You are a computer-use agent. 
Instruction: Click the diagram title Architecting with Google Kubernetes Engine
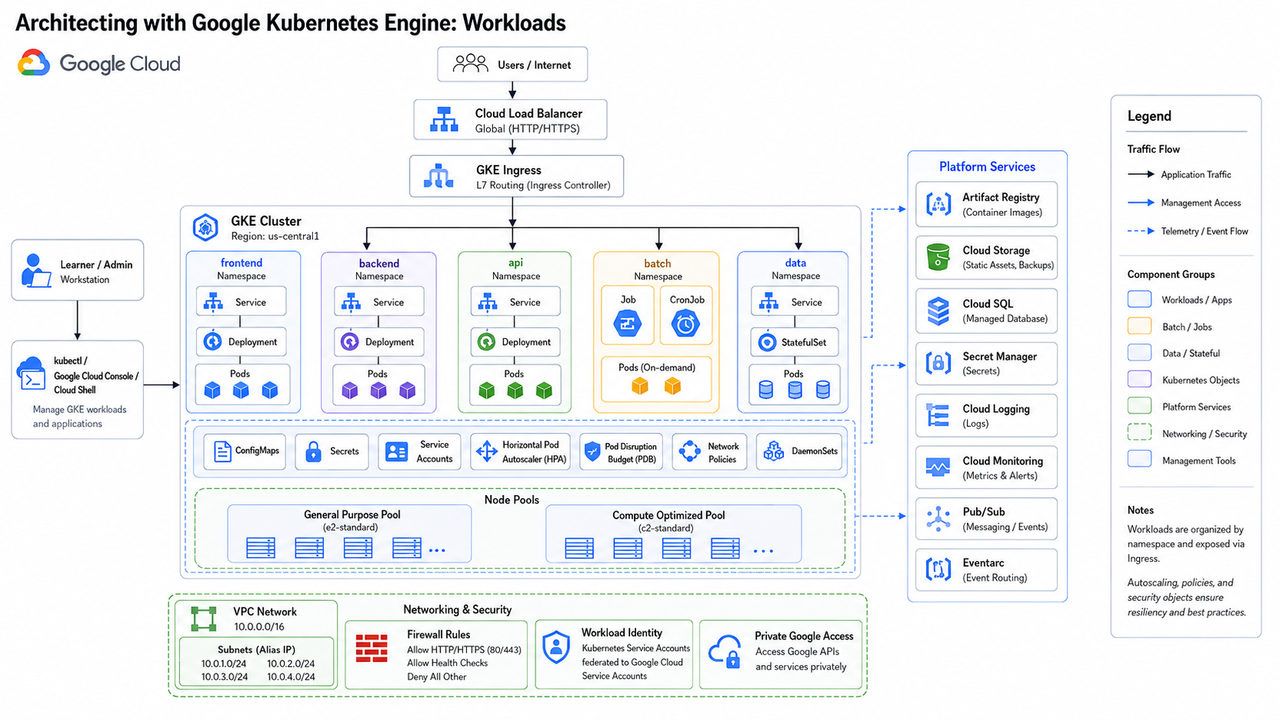pos(291,22)
